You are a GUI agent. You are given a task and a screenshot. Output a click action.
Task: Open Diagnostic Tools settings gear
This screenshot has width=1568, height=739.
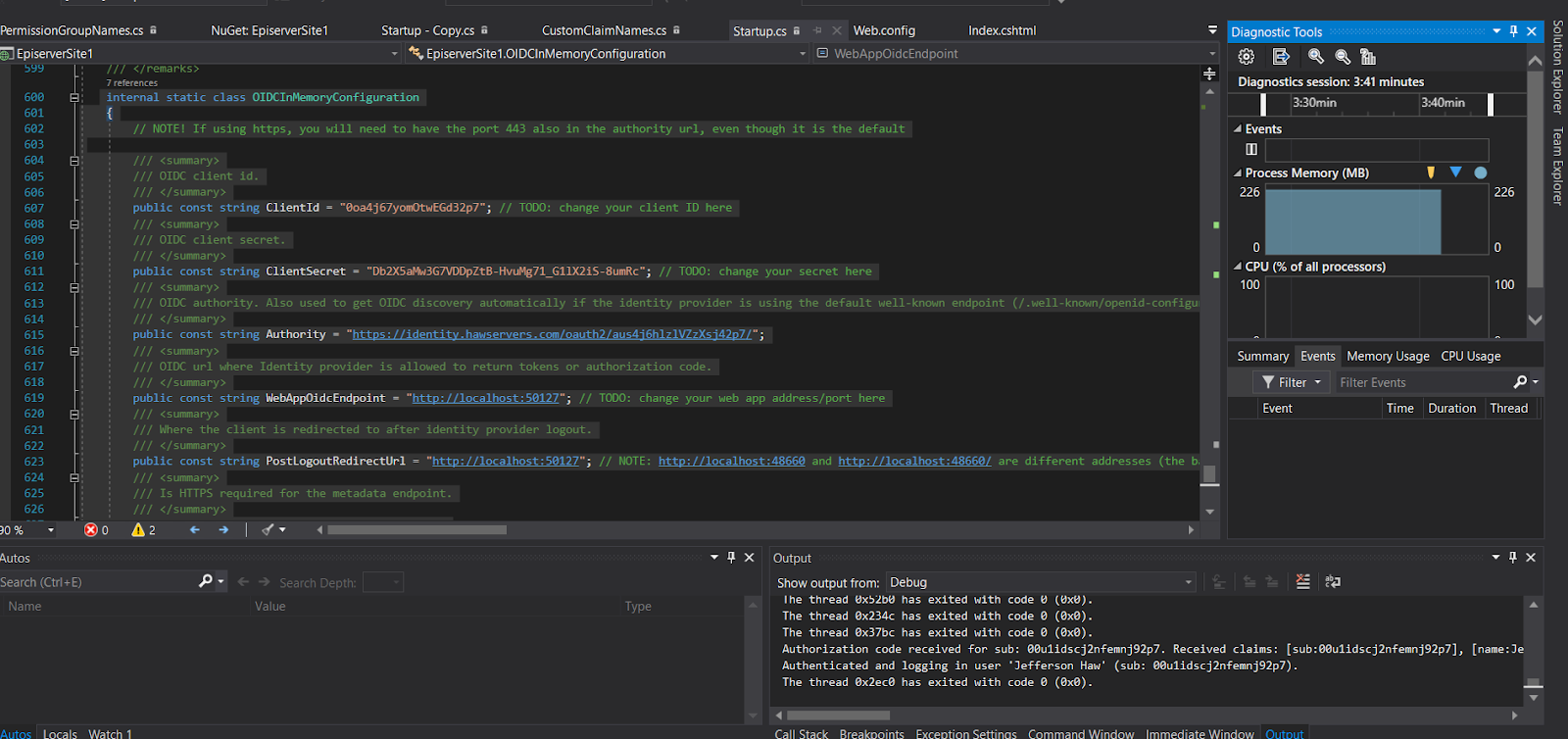(1247, 57)
